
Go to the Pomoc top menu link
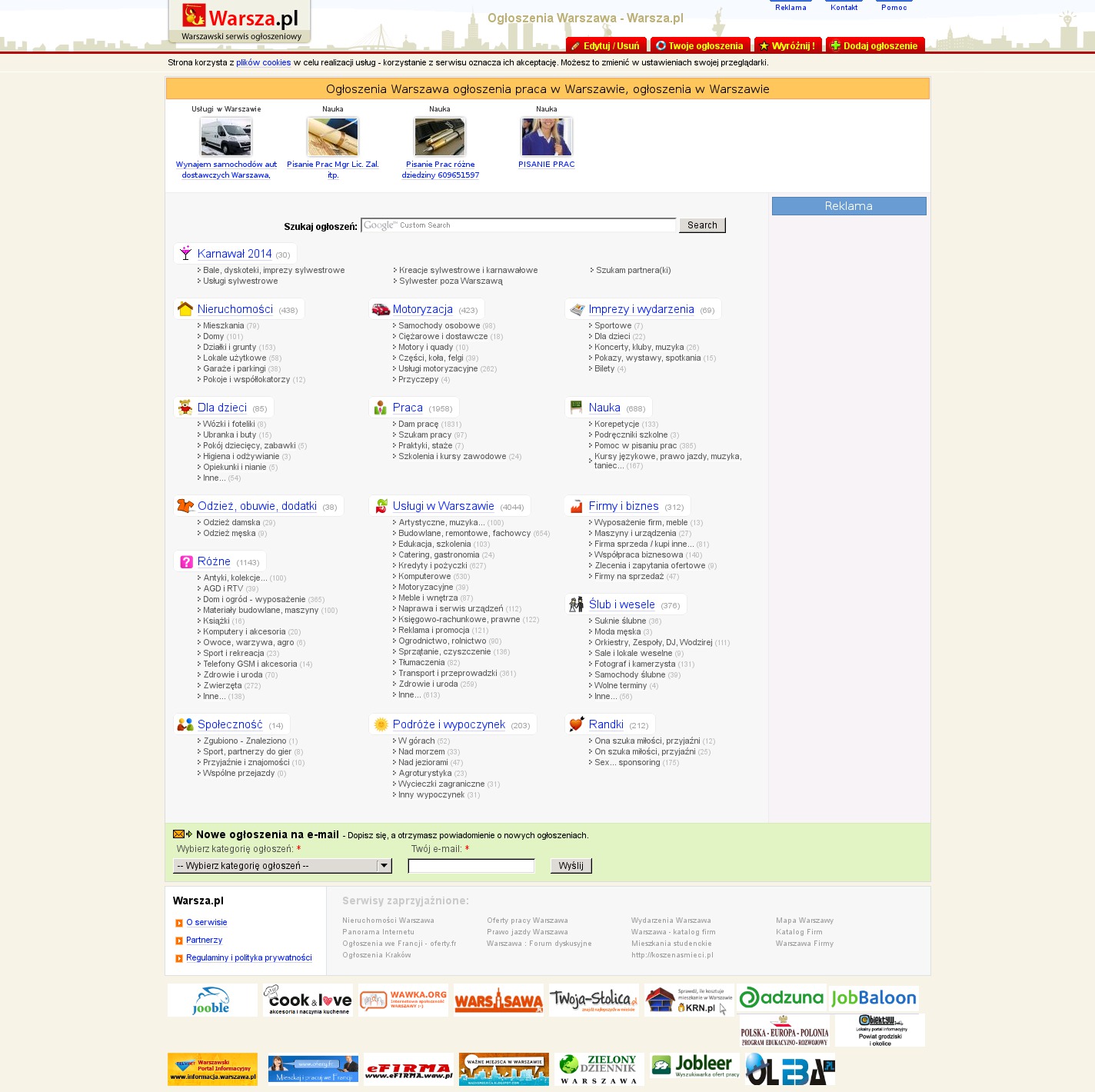click(x=894, y=8)
